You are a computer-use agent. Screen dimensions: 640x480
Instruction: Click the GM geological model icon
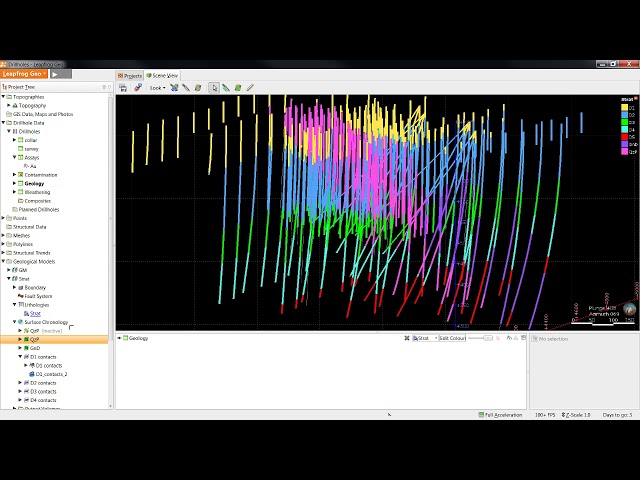tap(15, 270)
